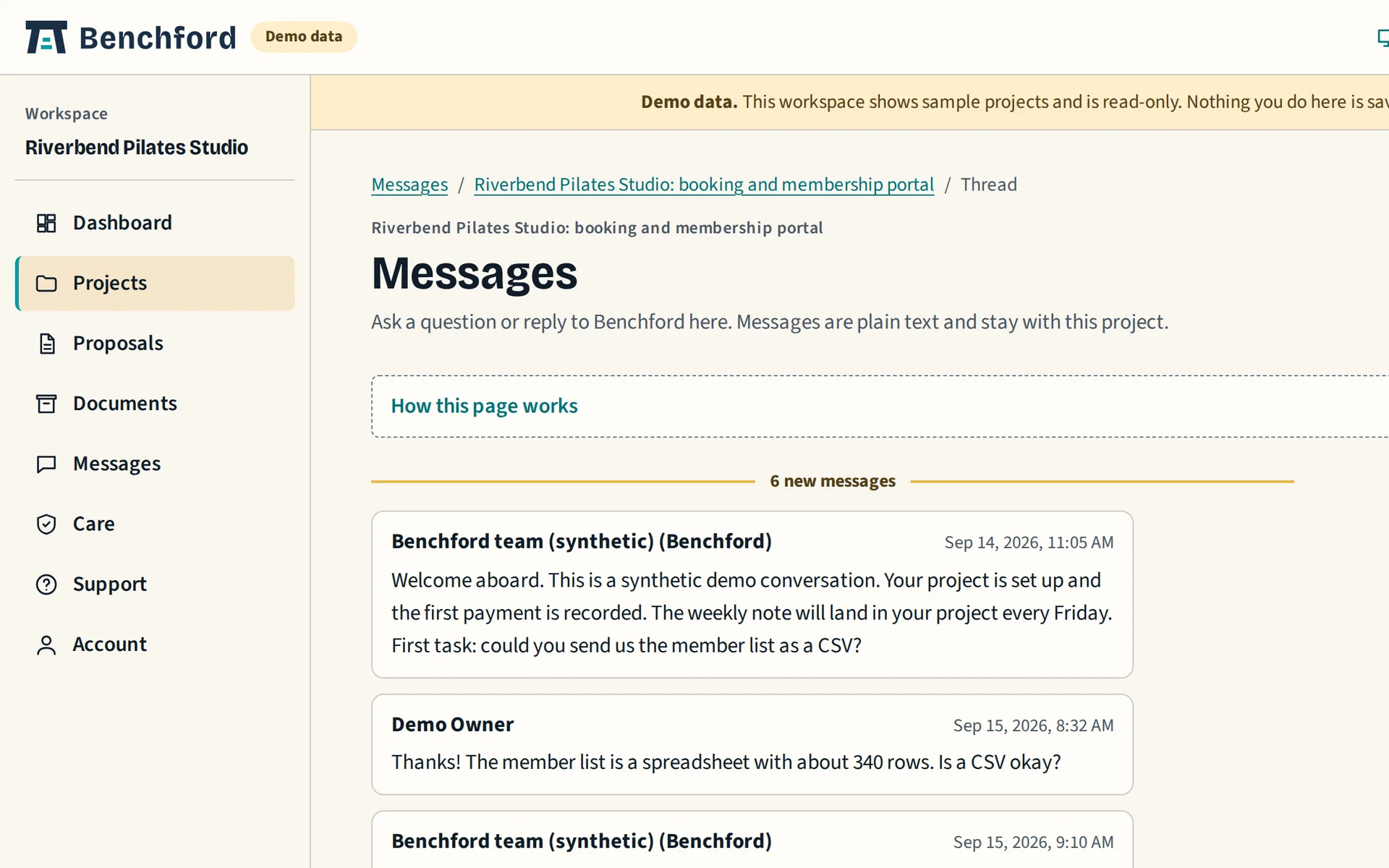
Task: Click the Demo Owner sender name
Action: click(x=453, y=725)
